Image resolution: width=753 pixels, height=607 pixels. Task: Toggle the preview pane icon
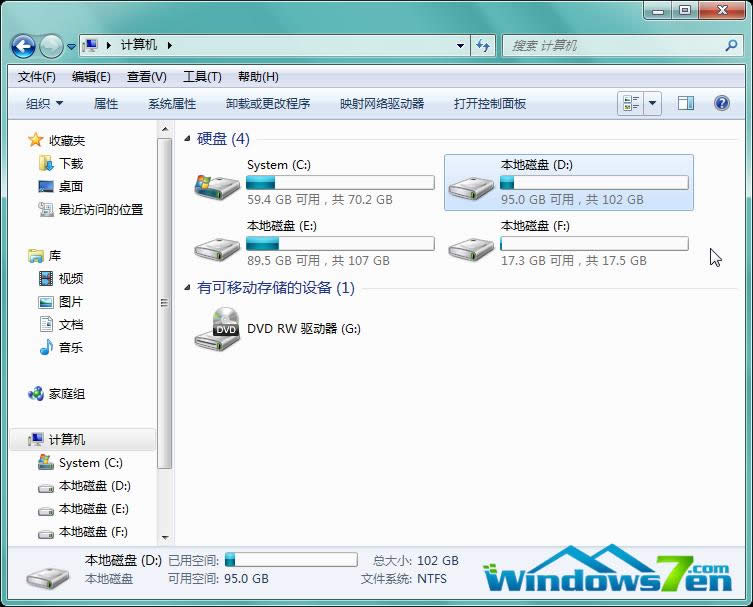click(x=686, y=103)
